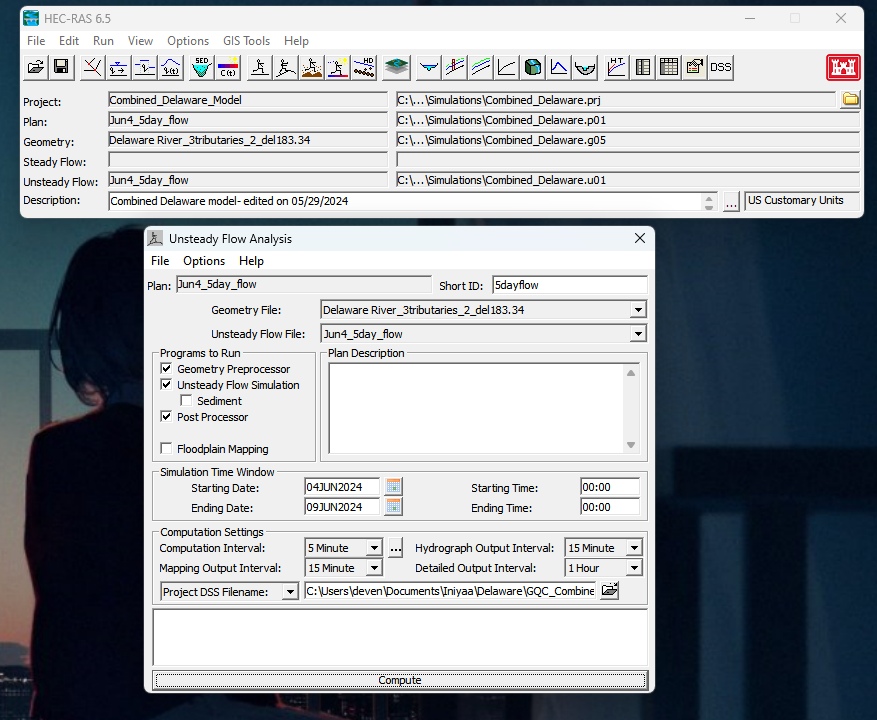Open the quasi-unsteady flow data icon
877x720 pixels.
pos(144,68)
